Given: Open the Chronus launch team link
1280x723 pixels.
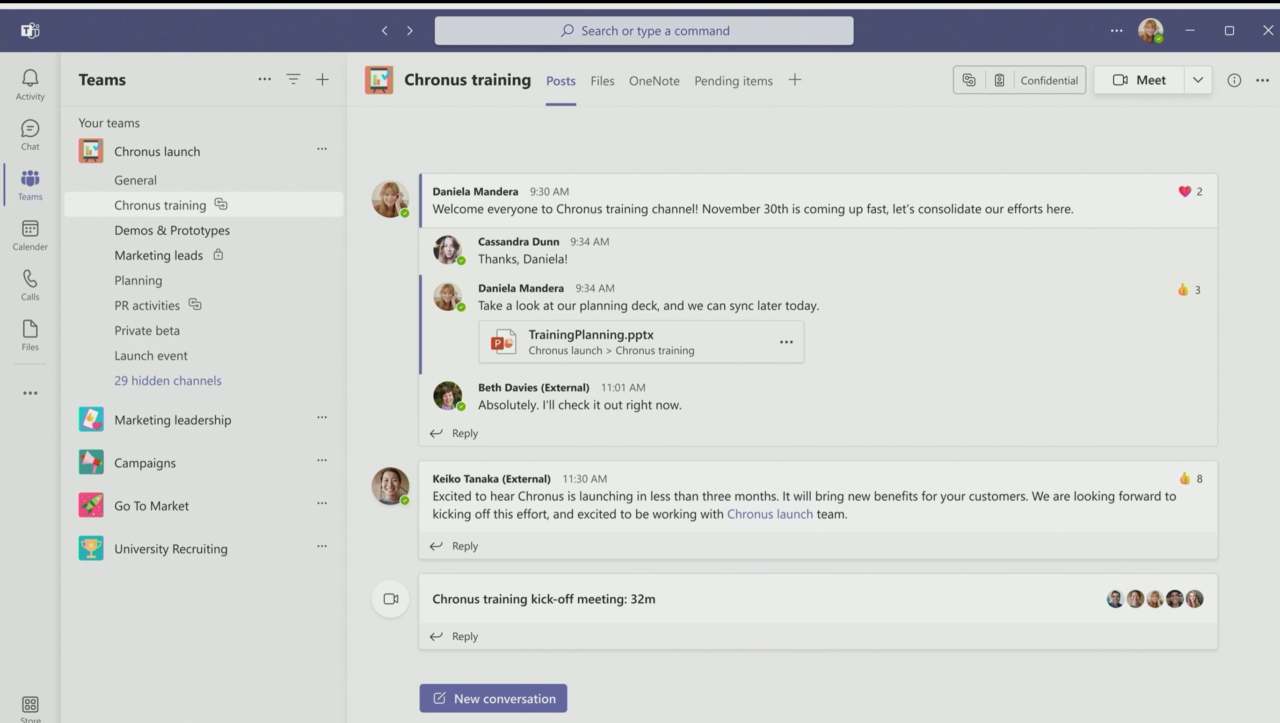Looking at the screenshot, I should pyautogui.click(x=769, y=513).
